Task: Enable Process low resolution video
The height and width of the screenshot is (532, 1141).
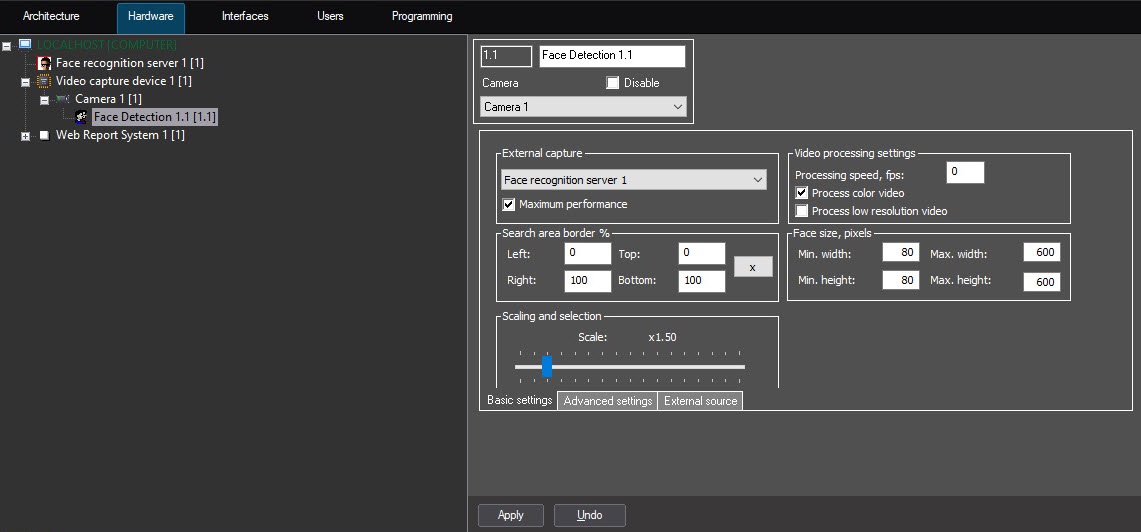Action: 802,211
